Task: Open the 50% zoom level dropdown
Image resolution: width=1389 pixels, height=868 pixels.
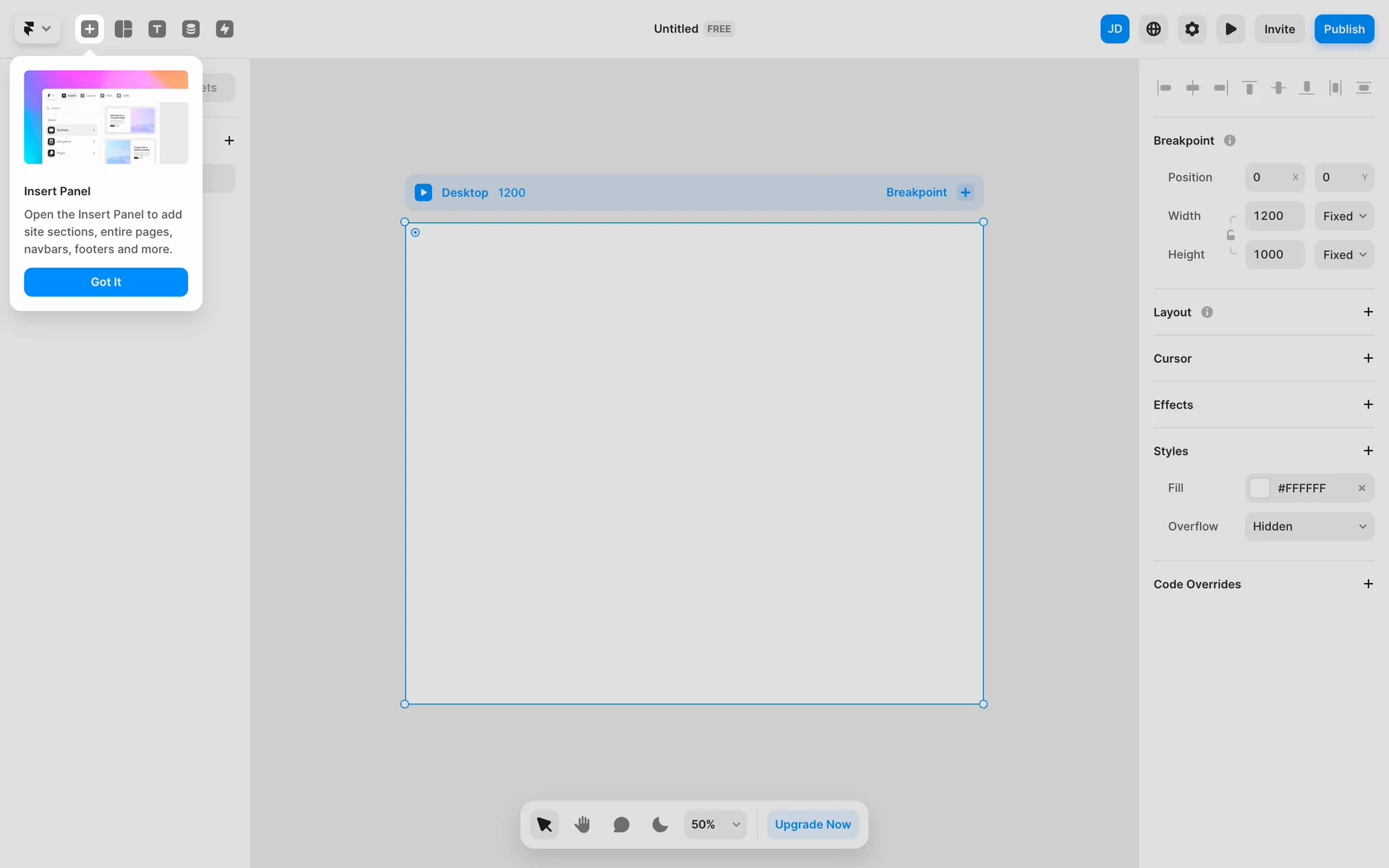Action: (x=715, y=825)
